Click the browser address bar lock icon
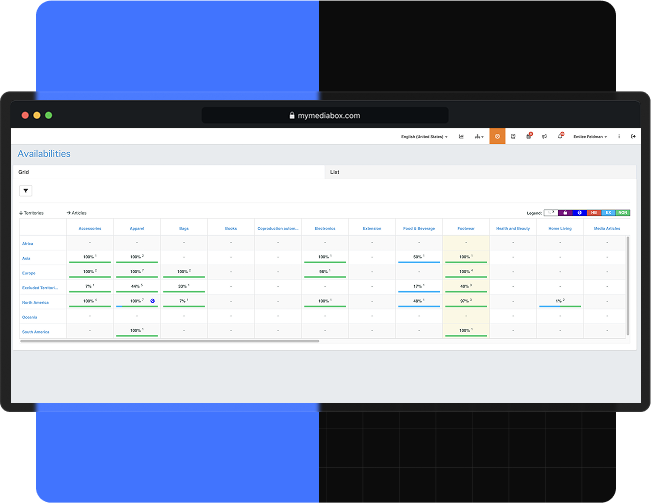 293,115
